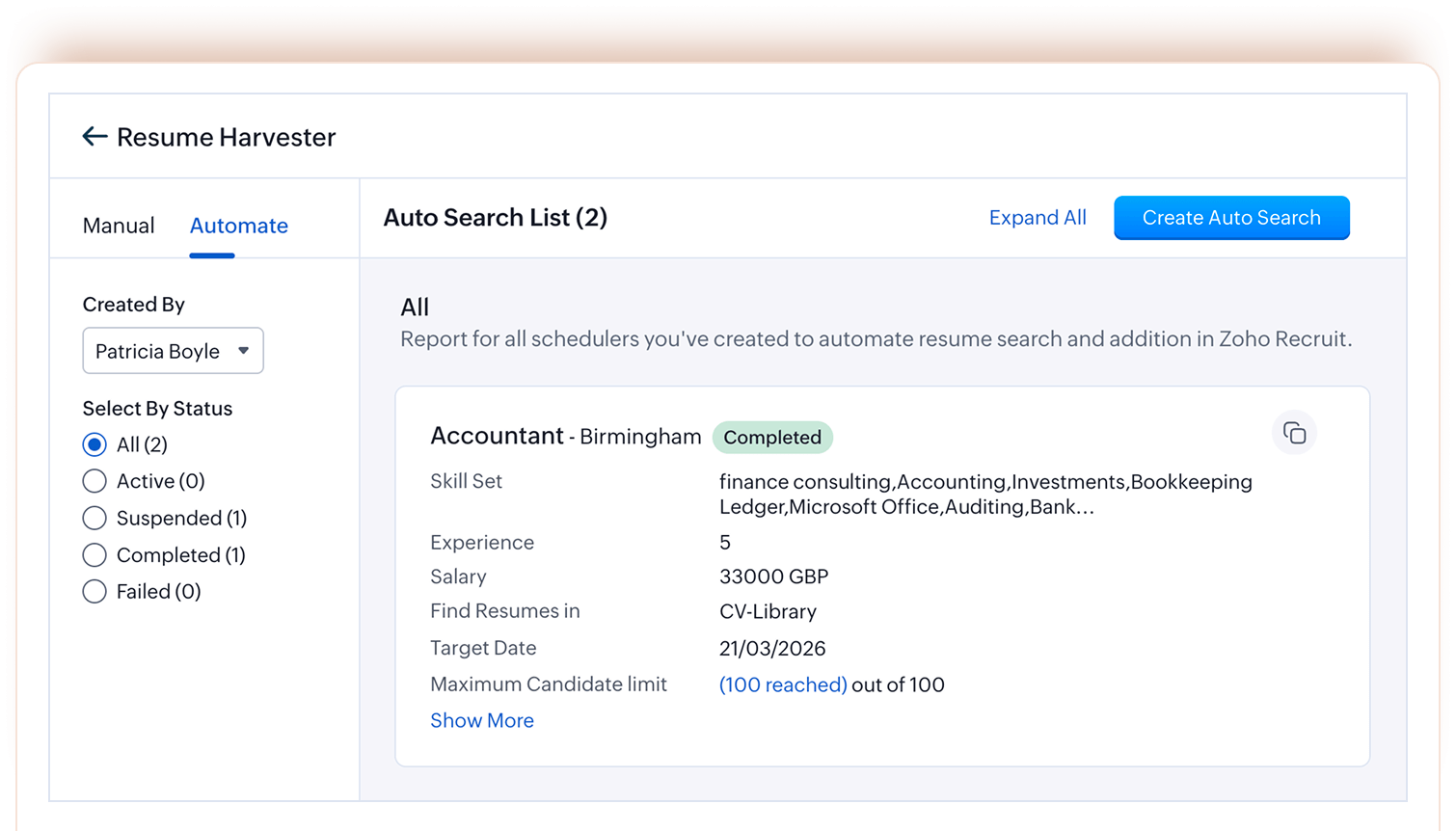Open the (100 reached) candidate link
1456x831 pixels.
tap(783, 684)
